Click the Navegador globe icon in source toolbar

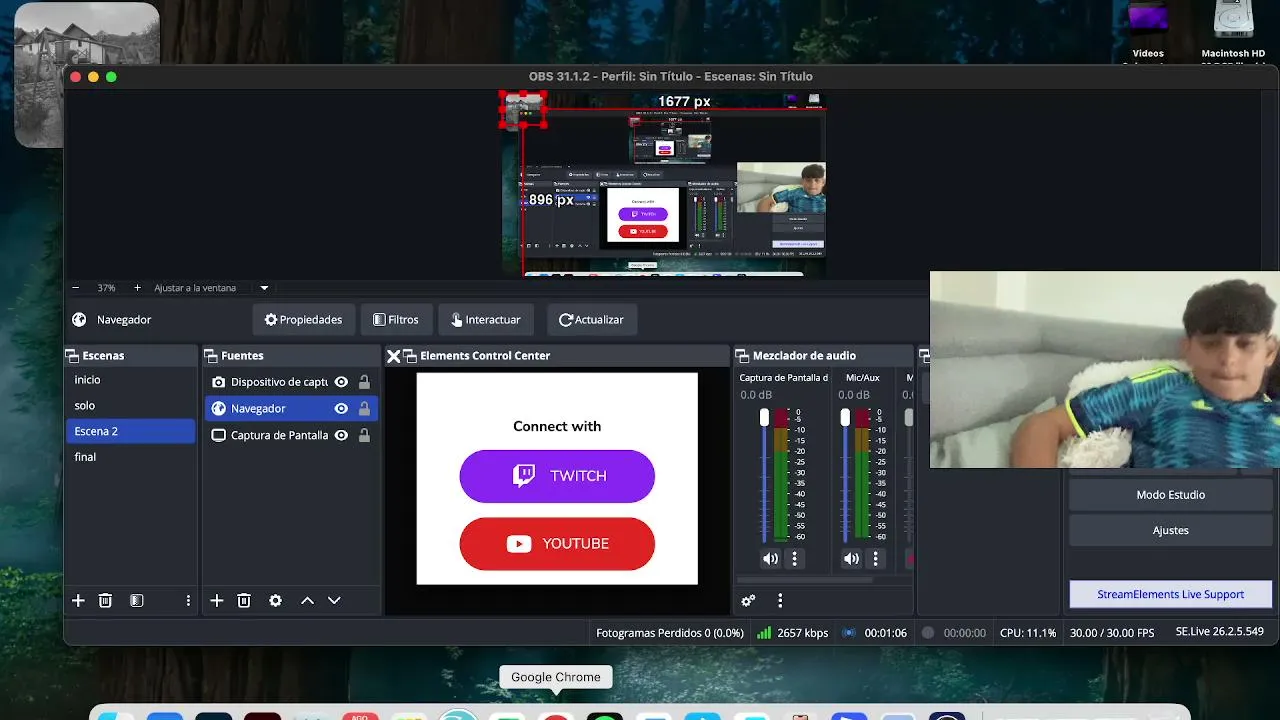pos(79,320)
